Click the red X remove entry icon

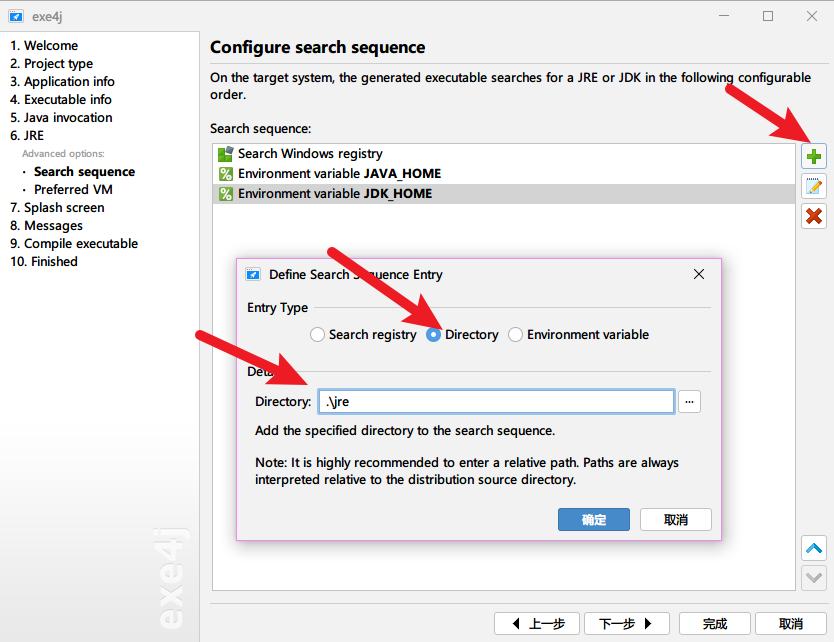point(814,215)
